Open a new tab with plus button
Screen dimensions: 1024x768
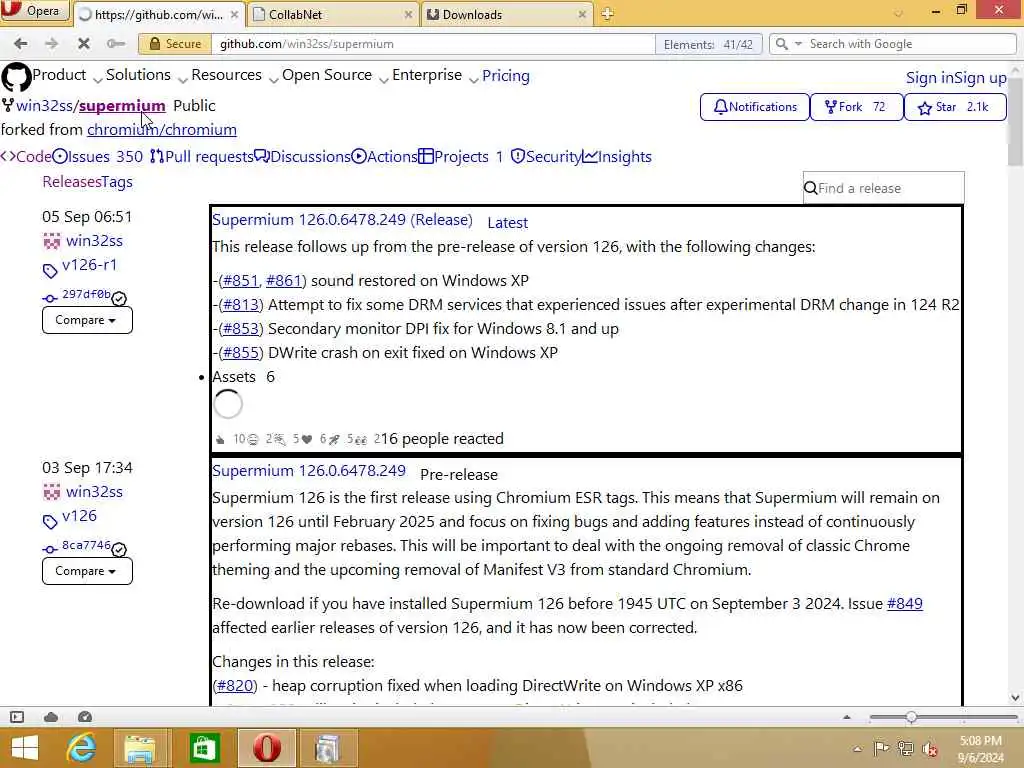tap(607, 14)
